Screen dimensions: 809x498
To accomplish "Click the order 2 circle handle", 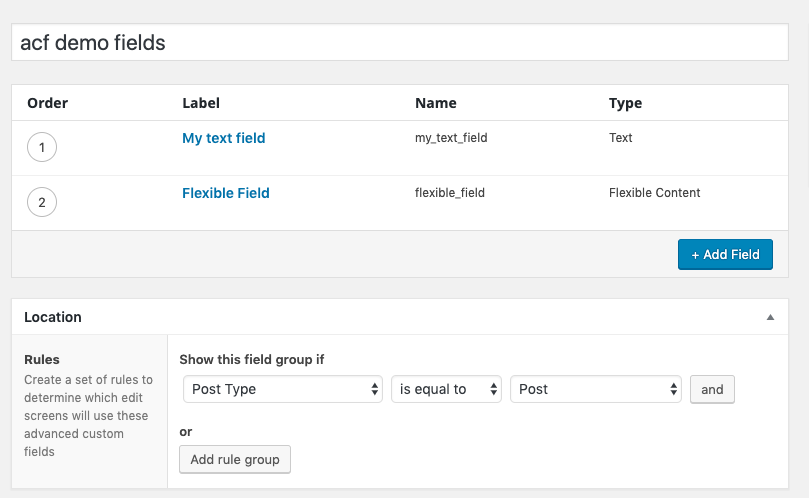I will click(41, 203).
